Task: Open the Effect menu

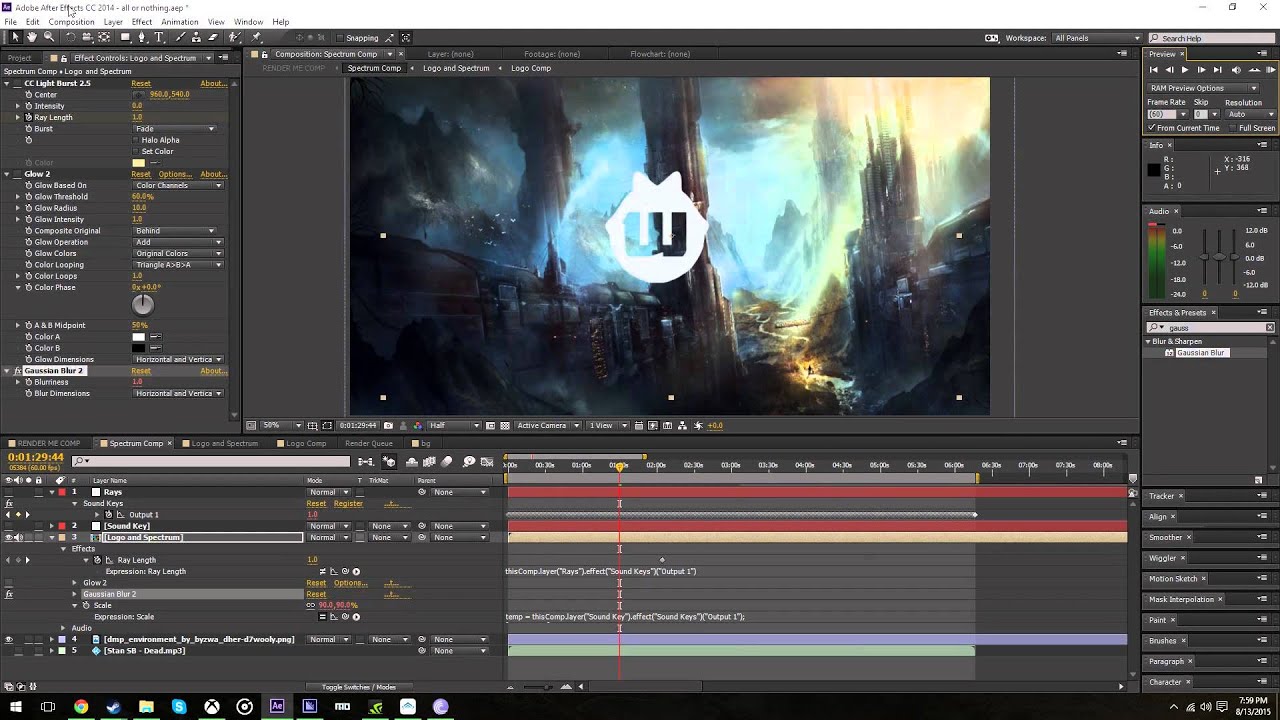Action: pyautogui.click(x=142, y=21)
